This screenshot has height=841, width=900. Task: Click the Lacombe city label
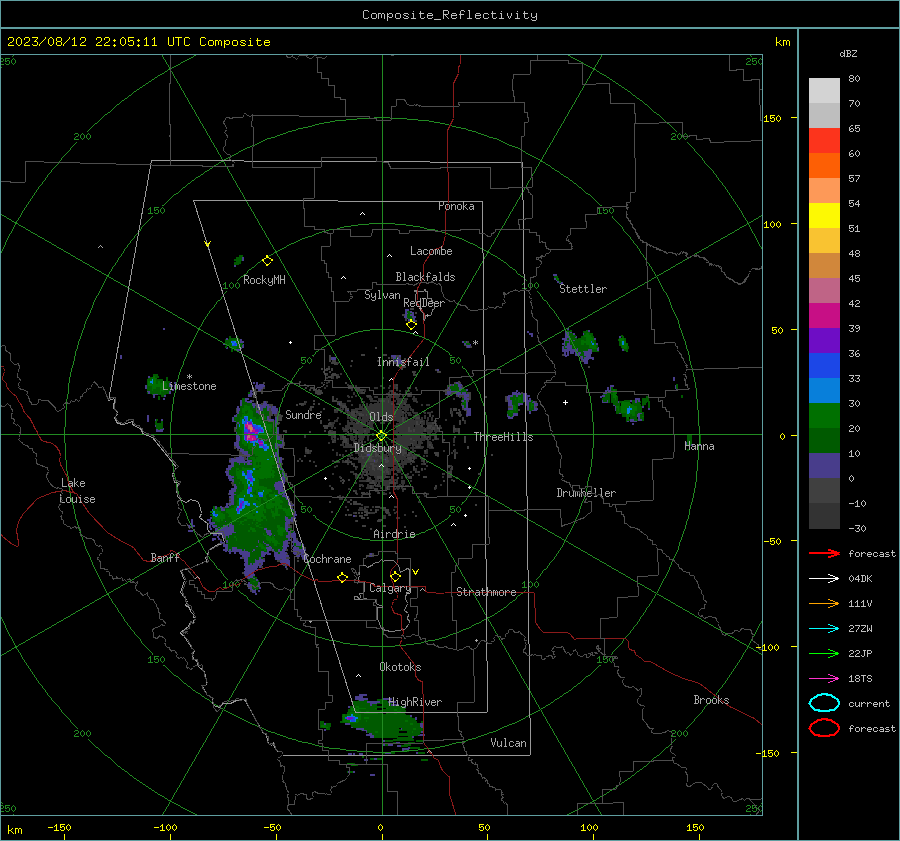coord(431,251)
